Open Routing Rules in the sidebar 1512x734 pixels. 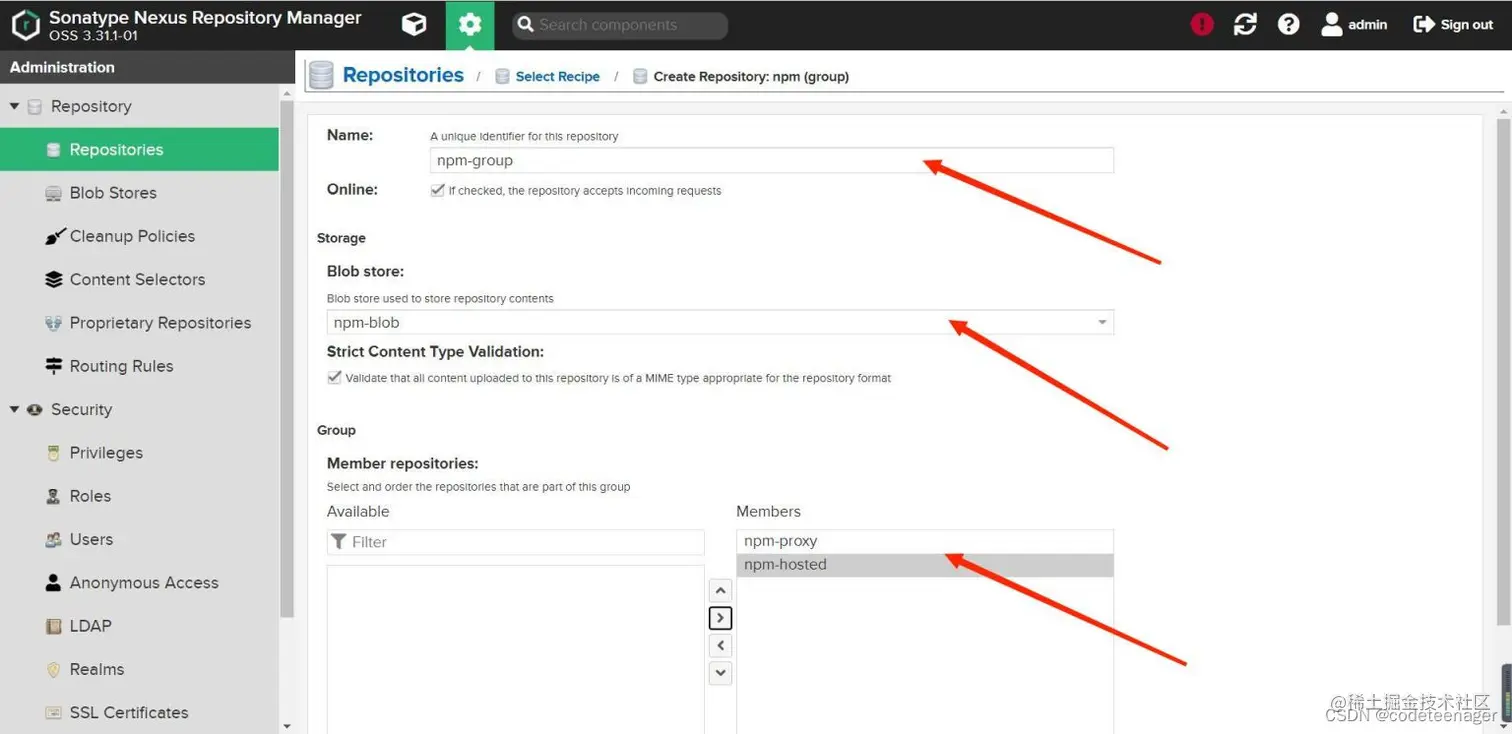tap(139, 366)
